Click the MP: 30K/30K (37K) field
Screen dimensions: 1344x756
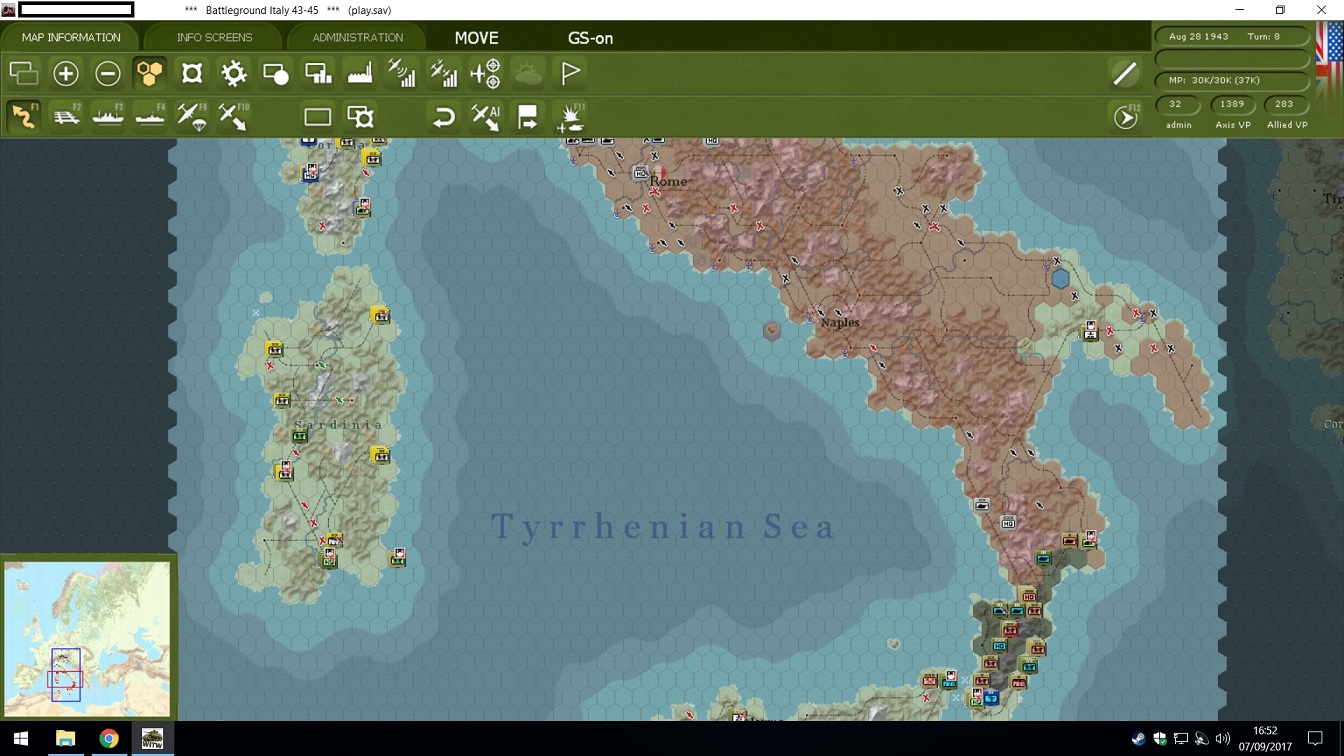coord(1232,80)
